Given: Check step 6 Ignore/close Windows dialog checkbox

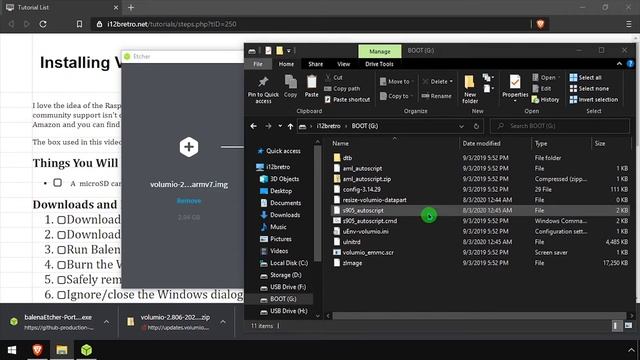Looking at the screenshot, I should tap(61, 295).
